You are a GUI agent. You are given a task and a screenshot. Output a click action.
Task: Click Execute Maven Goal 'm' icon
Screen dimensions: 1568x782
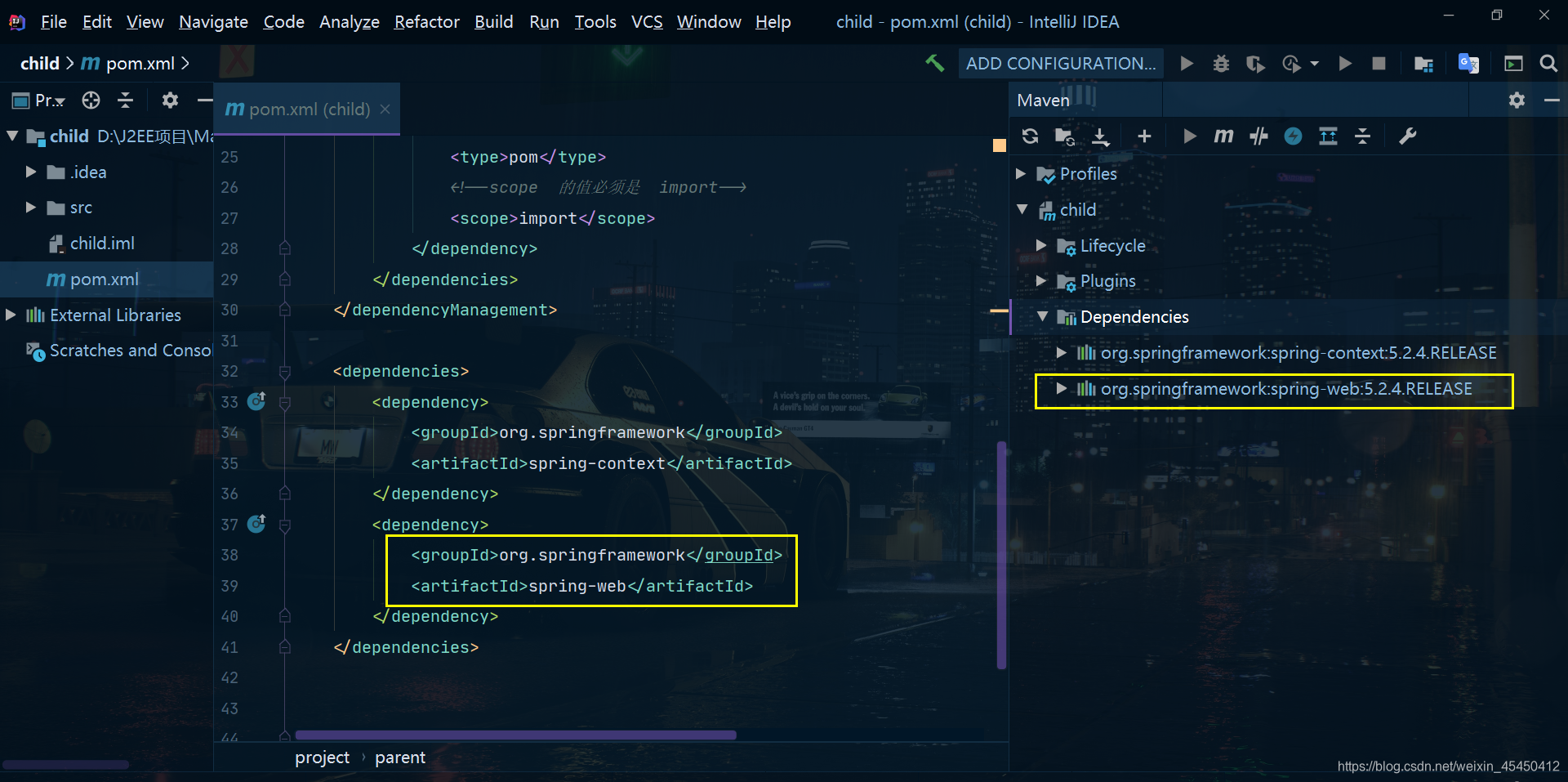click(1223, 136)
